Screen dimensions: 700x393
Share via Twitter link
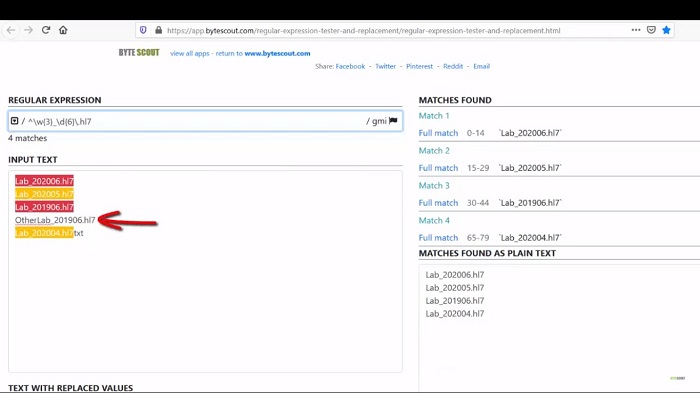(385, 66)
